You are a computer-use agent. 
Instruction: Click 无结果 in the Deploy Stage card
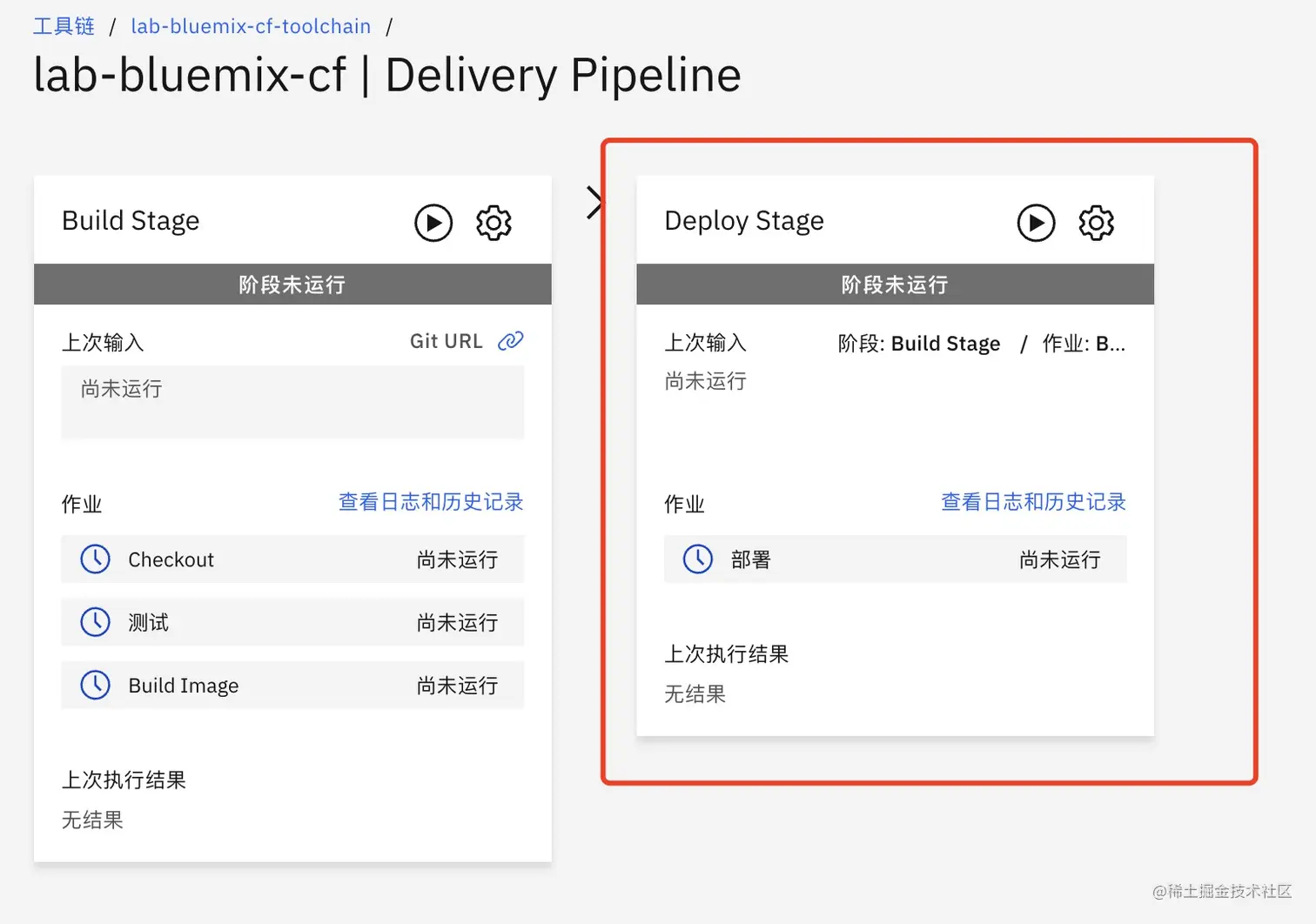point(695,693)
